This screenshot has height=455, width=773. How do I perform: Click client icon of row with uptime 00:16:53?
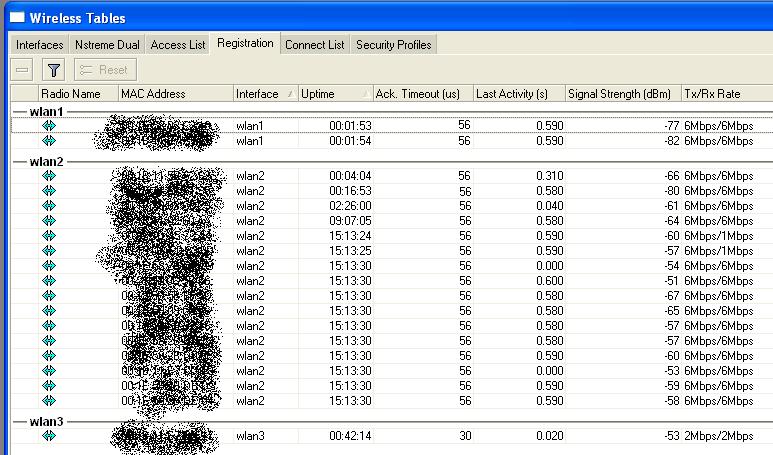(x=49, y=191)
